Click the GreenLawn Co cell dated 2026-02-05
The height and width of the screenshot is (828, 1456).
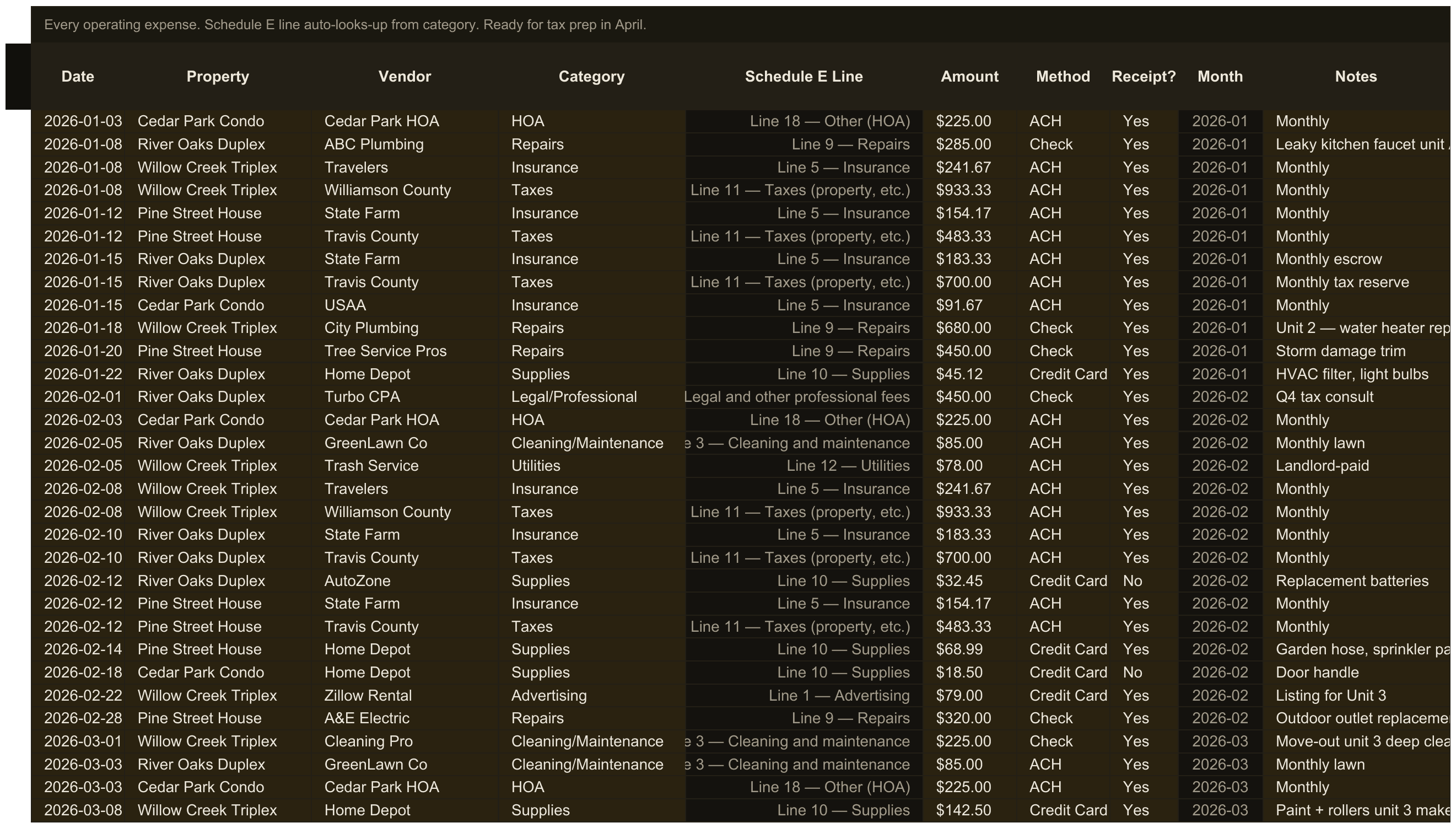[405, 443]
